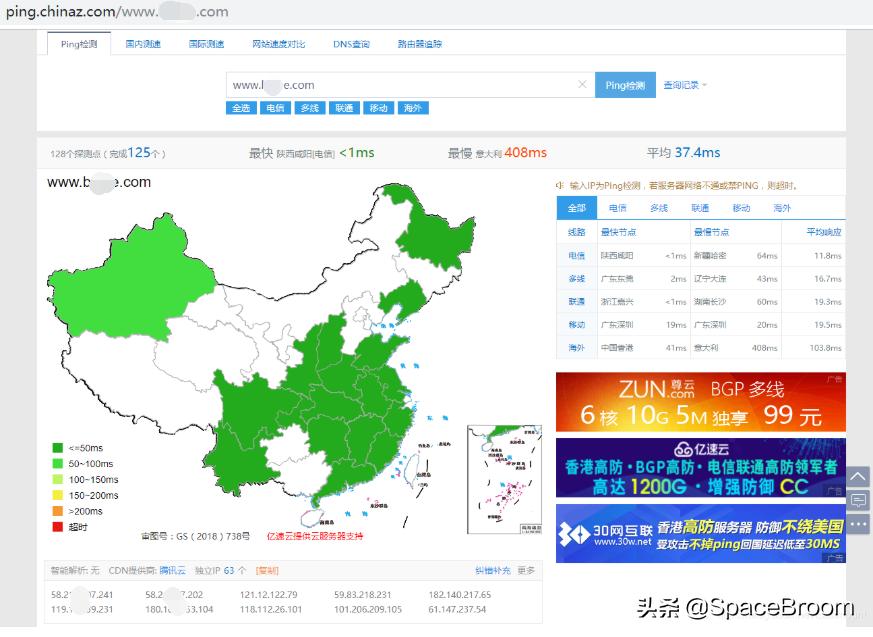The image size is (873, 637).
Task: Open the feedback chat bubble icon
Action: 857,500
